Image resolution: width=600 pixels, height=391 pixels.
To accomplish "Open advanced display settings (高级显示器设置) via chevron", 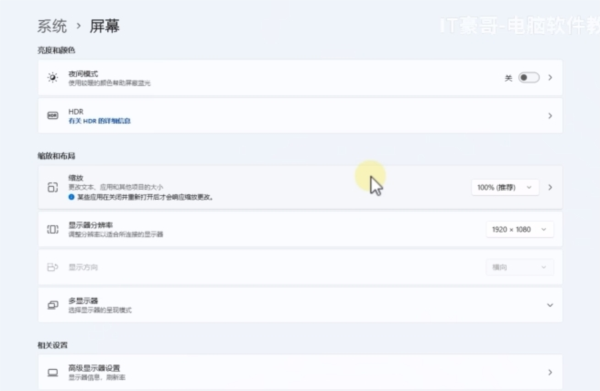I will click(x=550, y=372).
